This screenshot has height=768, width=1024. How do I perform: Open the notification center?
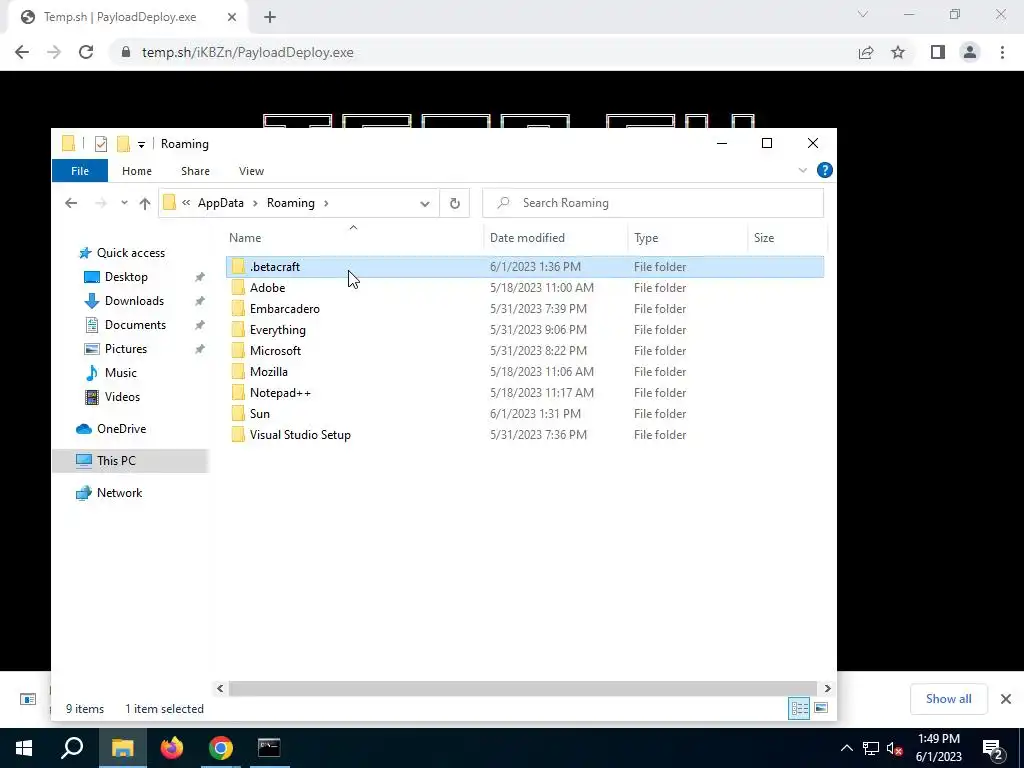(993, 749)
